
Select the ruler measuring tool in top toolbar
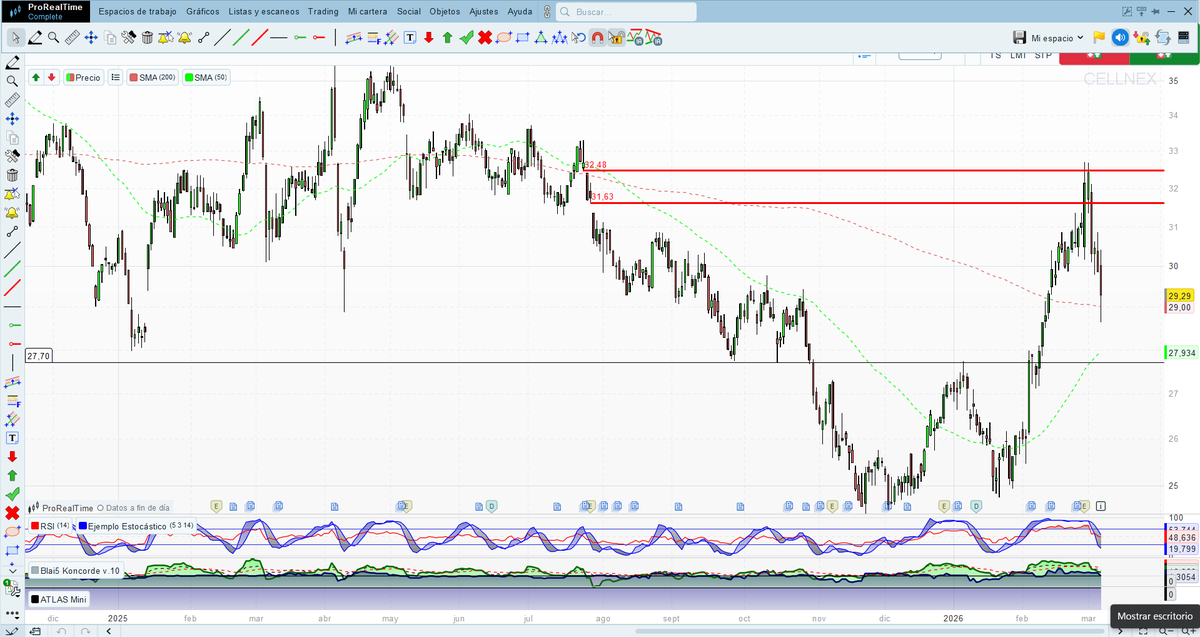click(73, 37)
